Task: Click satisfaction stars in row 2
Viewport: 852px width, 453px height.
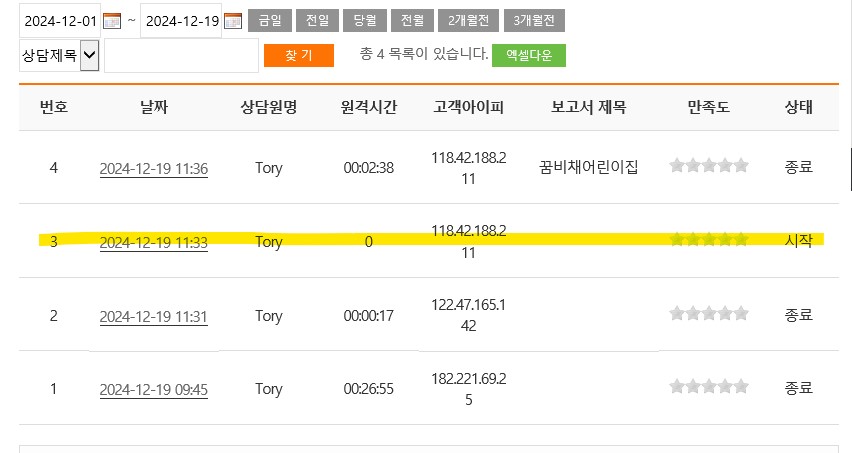Action: [708, 314]
